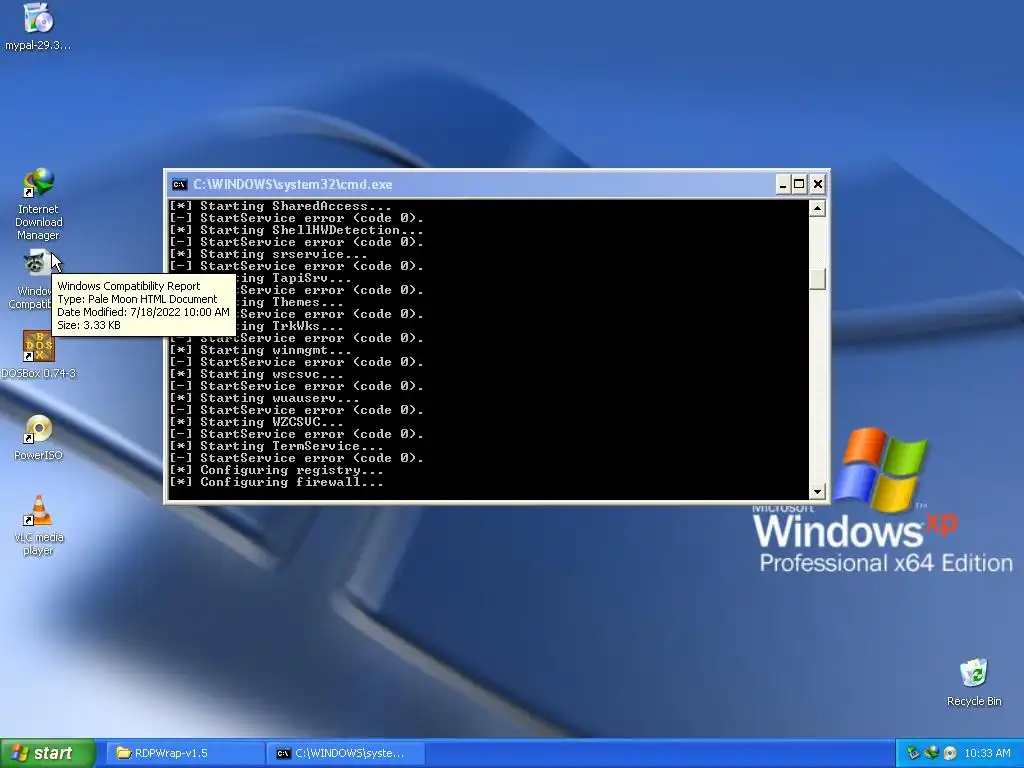This screenshot has height=768, width=1024.
Task: Minimize the cmd.exe window
Action: coord(782,185)
